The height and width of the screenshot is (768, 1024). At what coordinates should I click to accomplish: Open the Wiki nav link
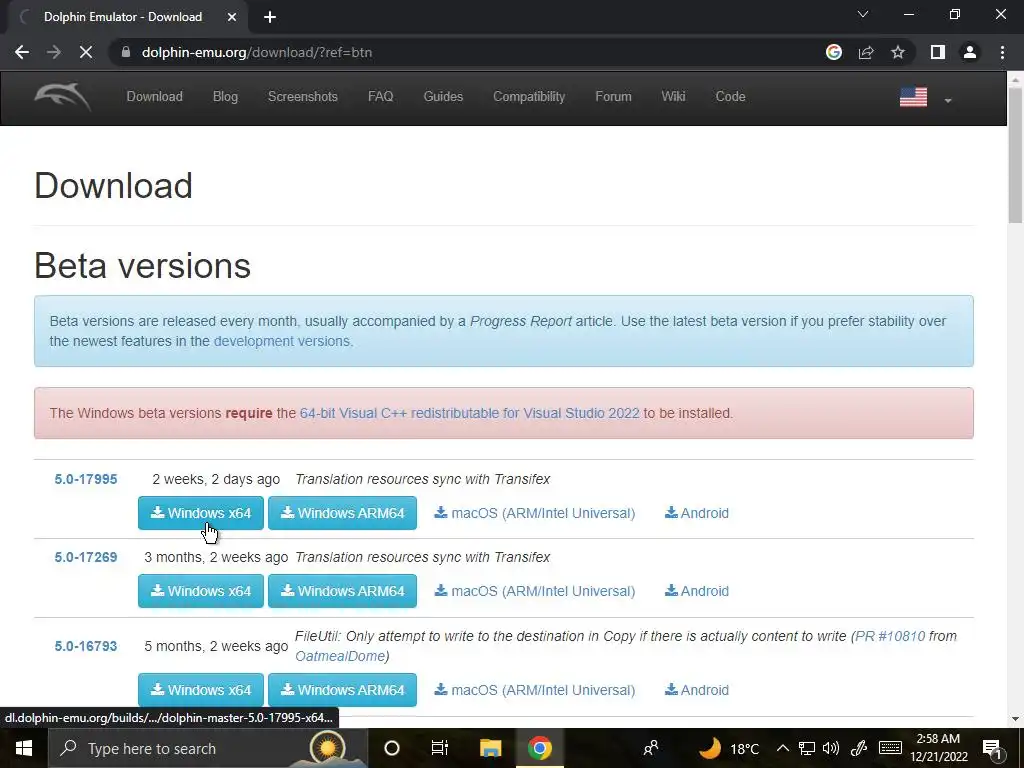pos(673,97)
